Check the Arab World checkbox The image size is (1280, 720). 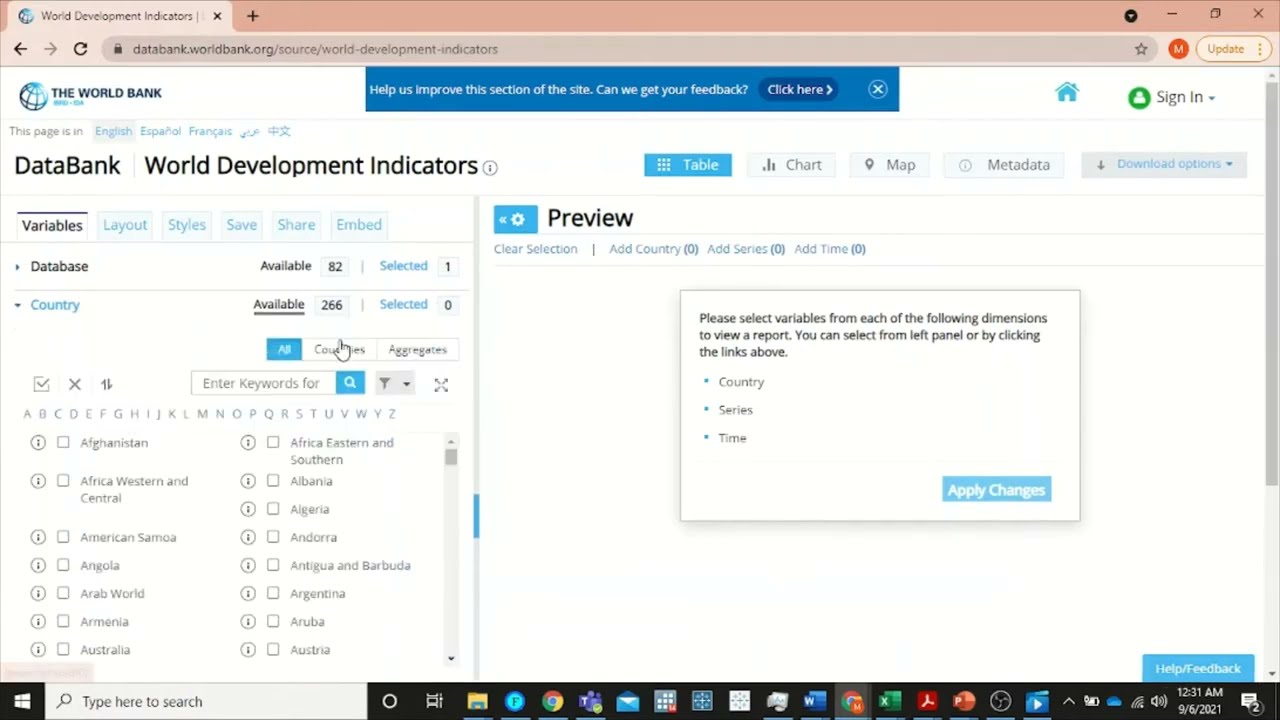click(x=63, y=593)
